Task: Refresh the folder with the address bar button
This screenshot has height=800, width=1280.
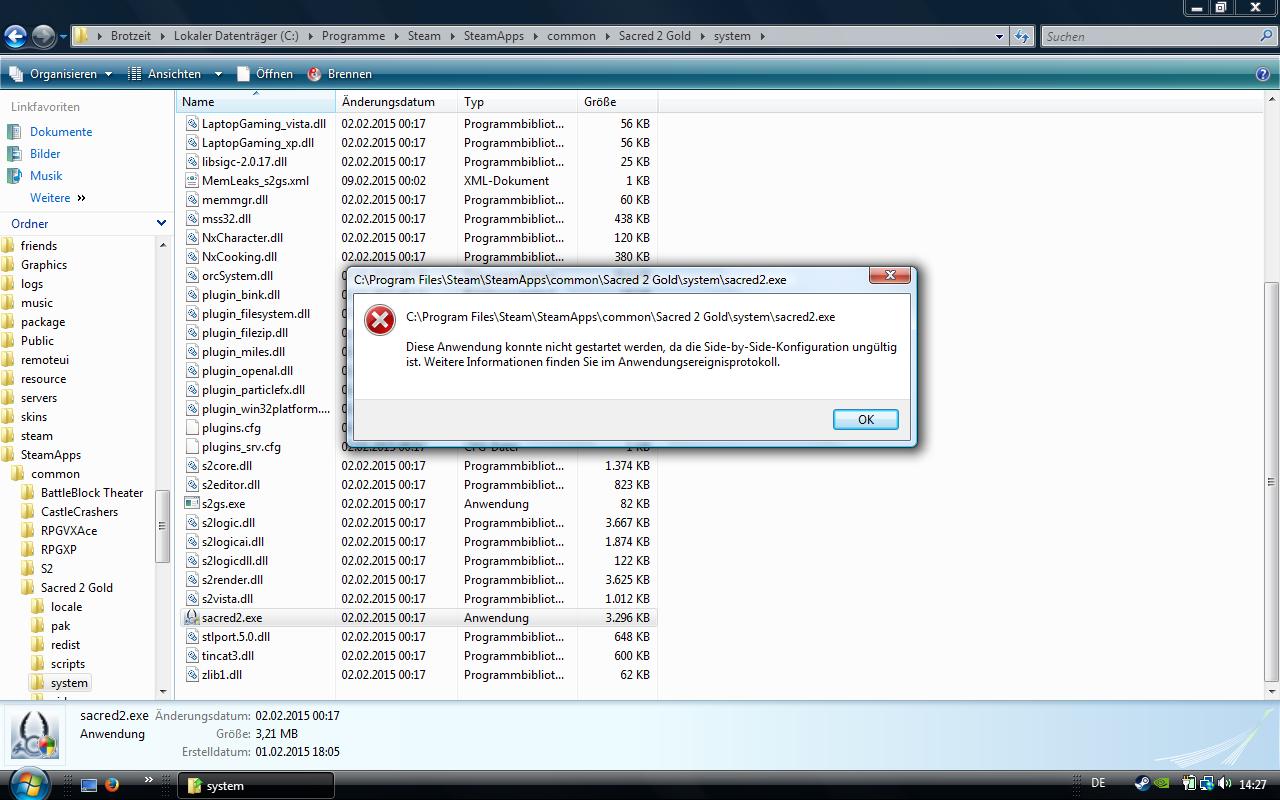Action: pyautogui.click(x=1021, y=36)
